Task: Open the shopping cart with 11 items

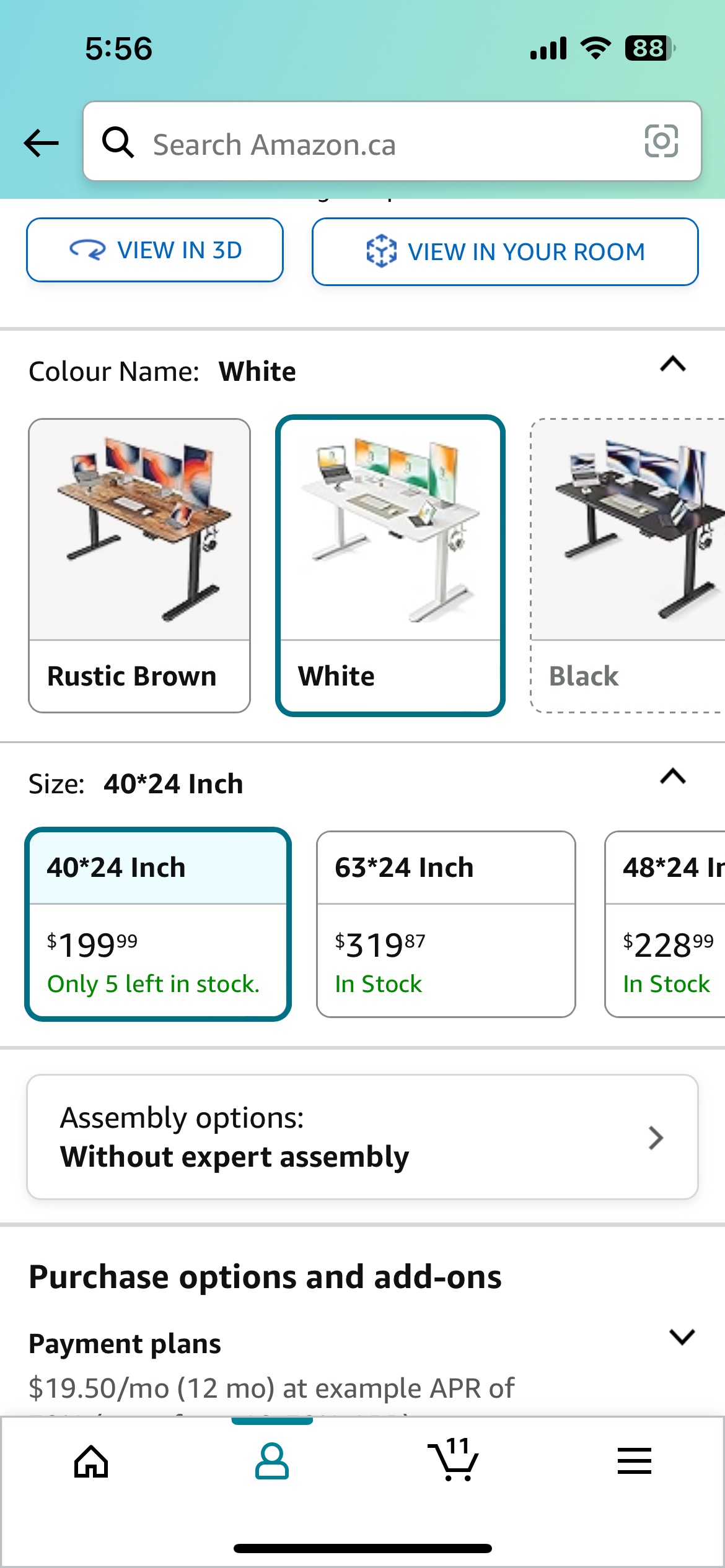Action: [x=453, y=1460]
